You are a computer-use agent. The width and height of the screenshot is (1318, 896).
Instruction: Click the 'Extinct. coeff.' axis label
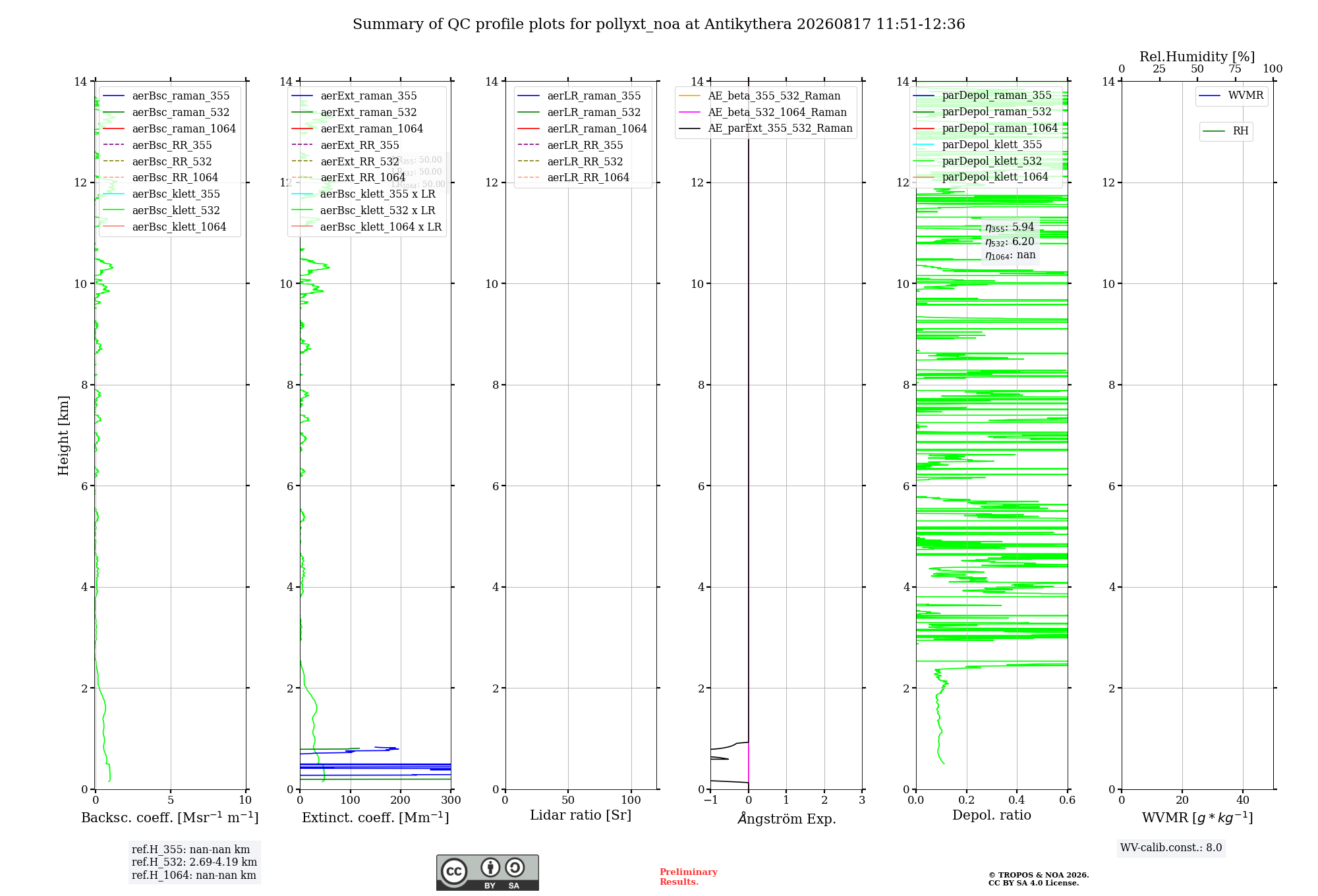(x=376, y=818)
